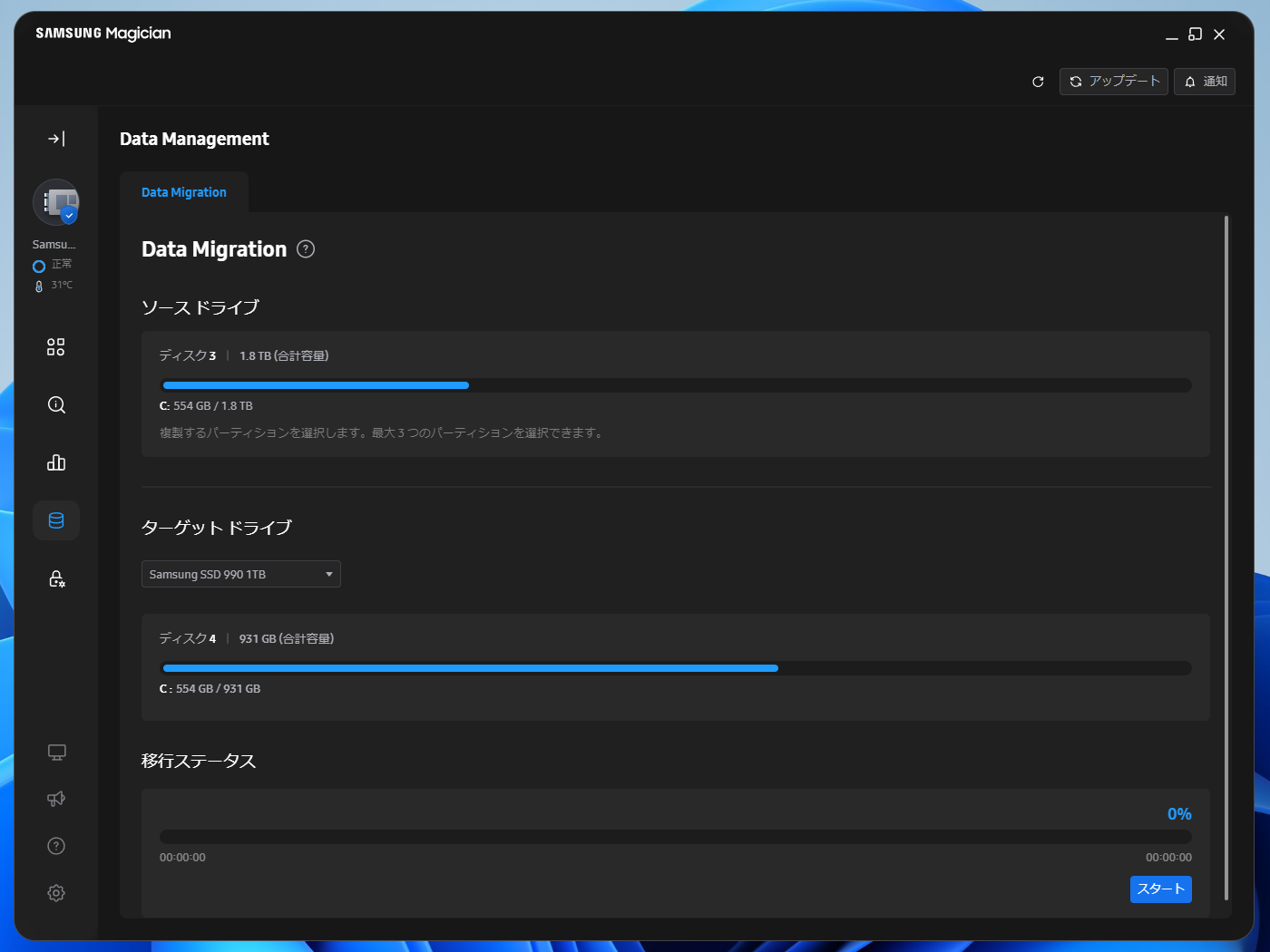
Task: Click the Data Migration help info icon
Action: (x=306, y=249)
